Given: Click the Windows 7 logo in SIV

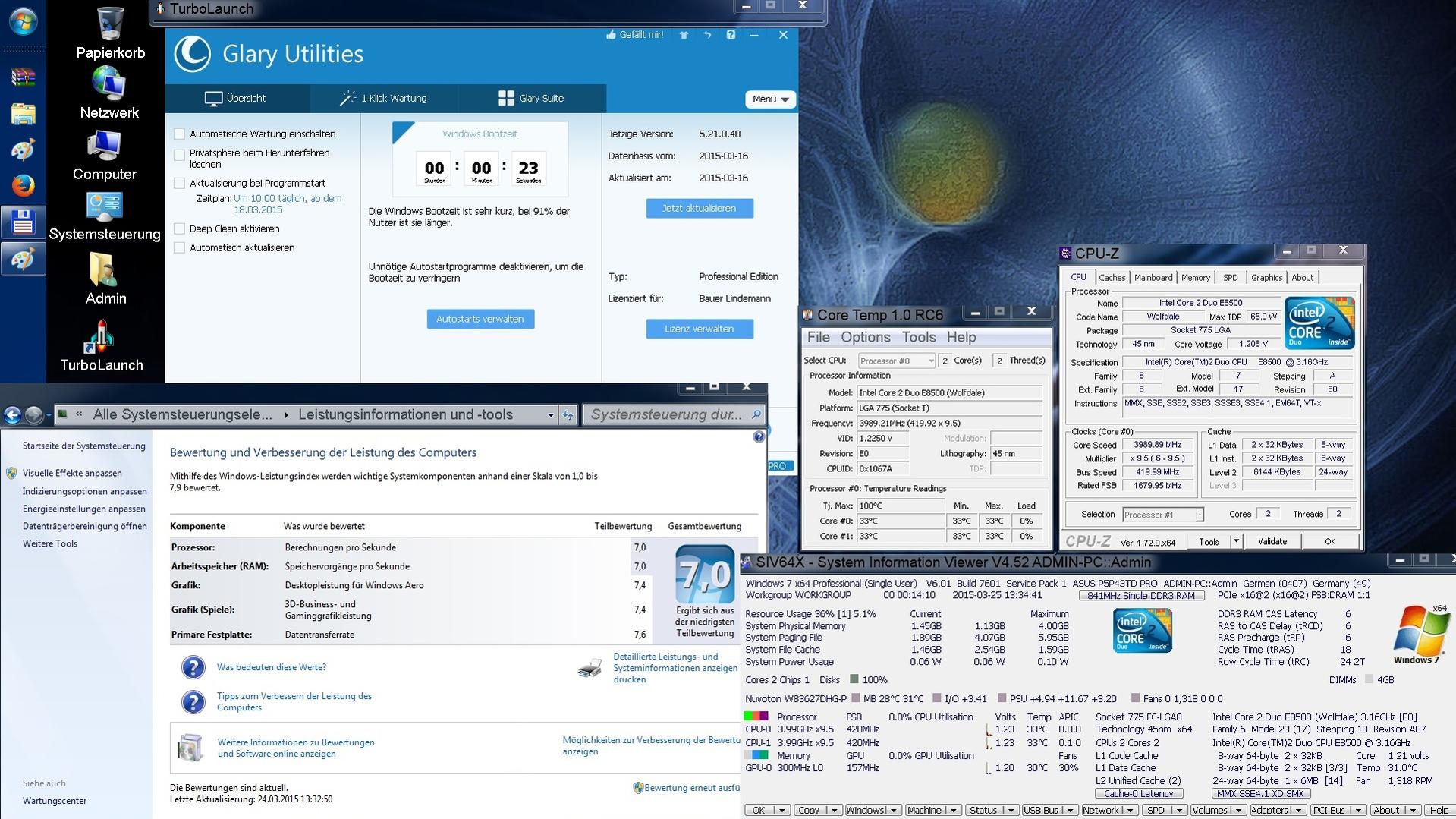Looking at the screenshot, I should click(1420, 635).
